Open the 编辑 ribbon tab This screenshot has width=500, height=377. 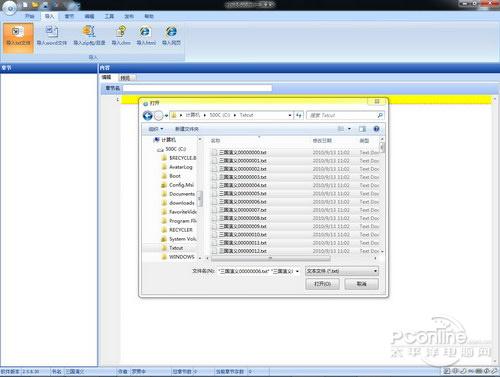tap(89, 16)
